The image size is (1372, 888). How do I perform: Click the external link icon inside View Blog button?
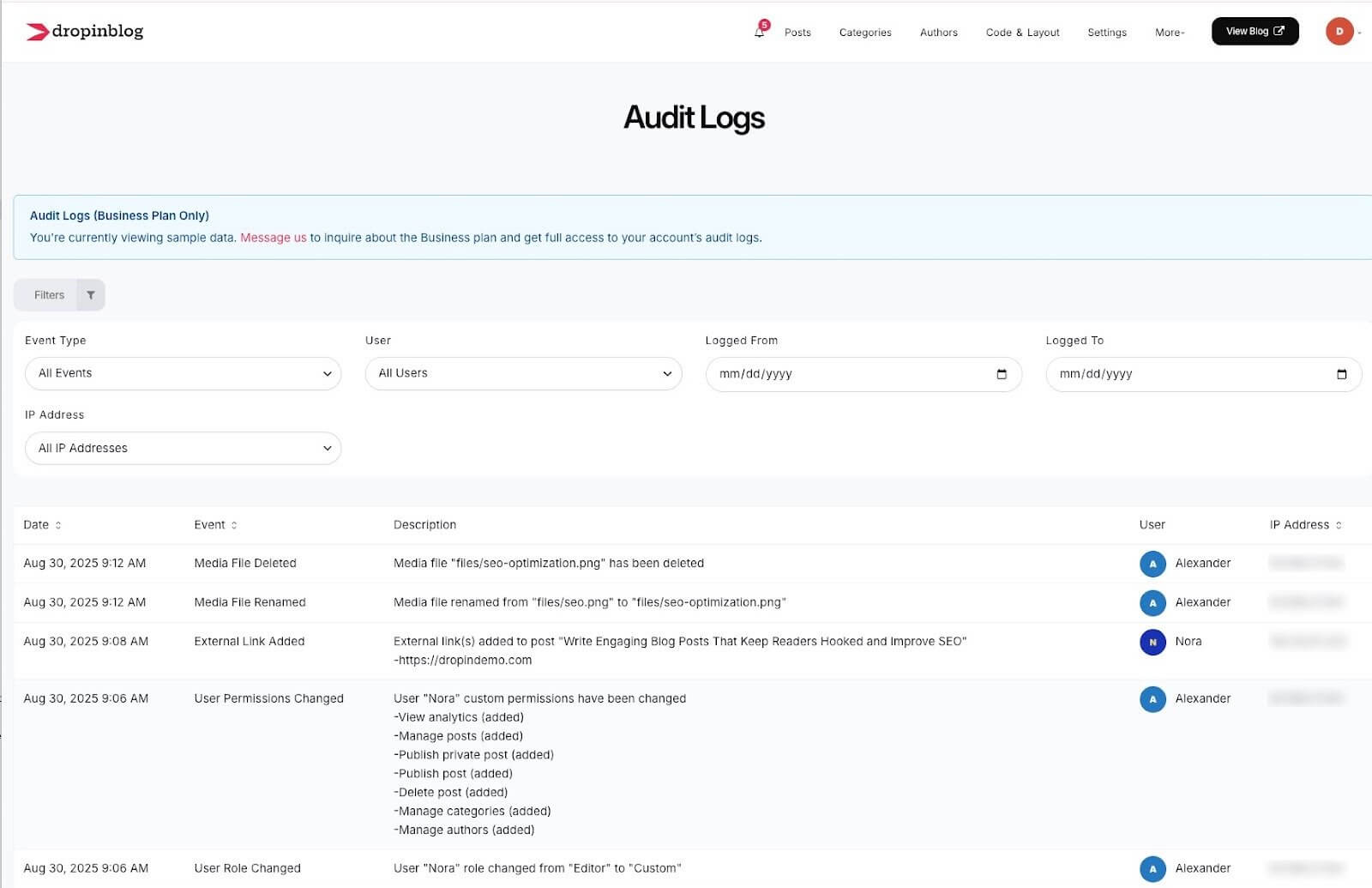point(1278,31)
